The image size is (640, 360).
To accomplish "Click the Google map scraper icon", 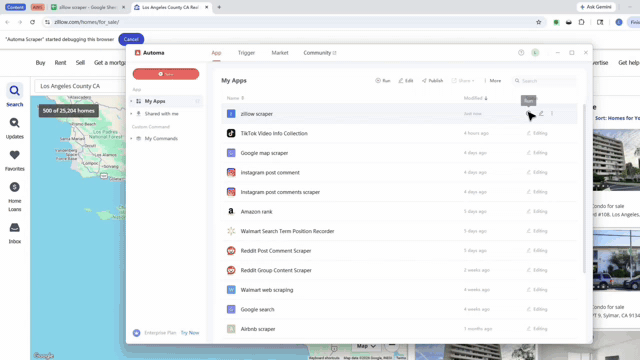I will click(231, 153).
